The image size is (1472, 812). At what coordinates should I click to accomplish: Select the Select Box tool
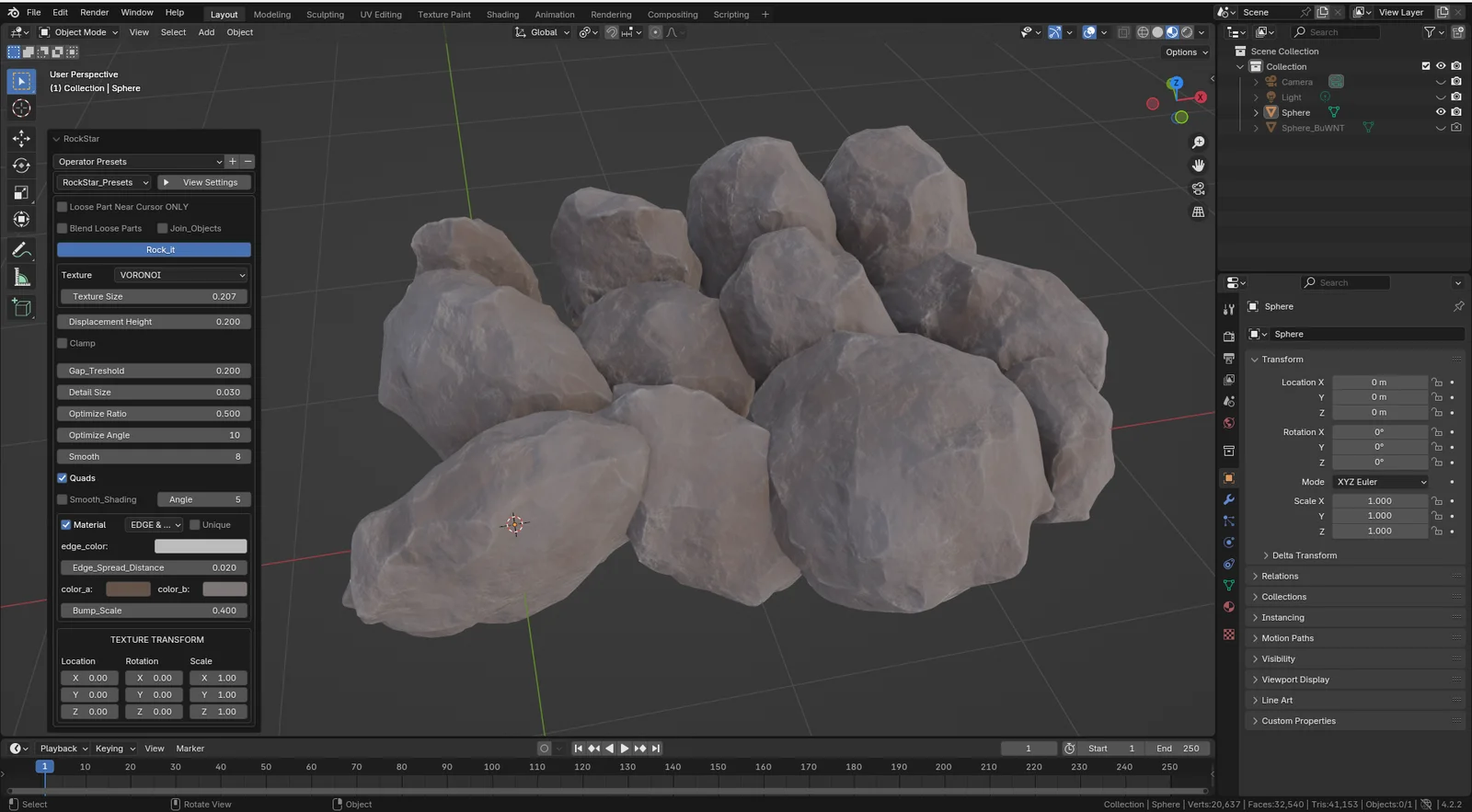(x=21, y=81)
